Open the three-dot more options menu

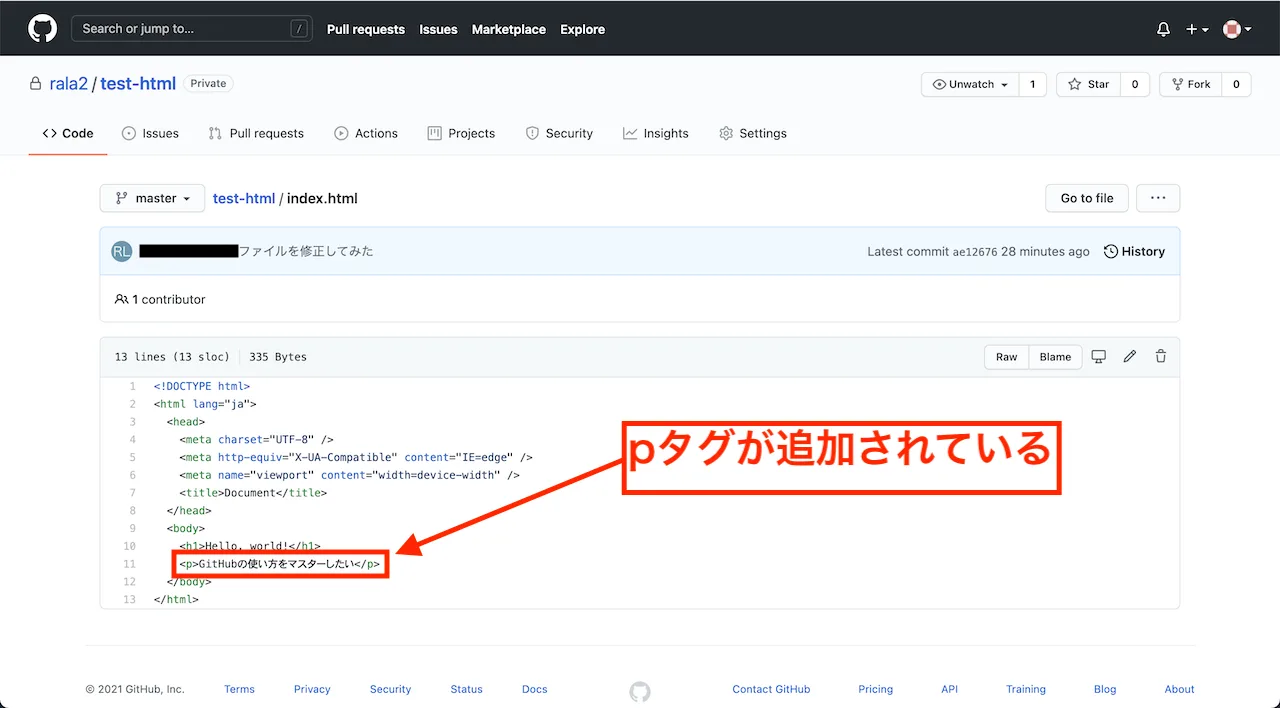click(x=1158, y=198)
